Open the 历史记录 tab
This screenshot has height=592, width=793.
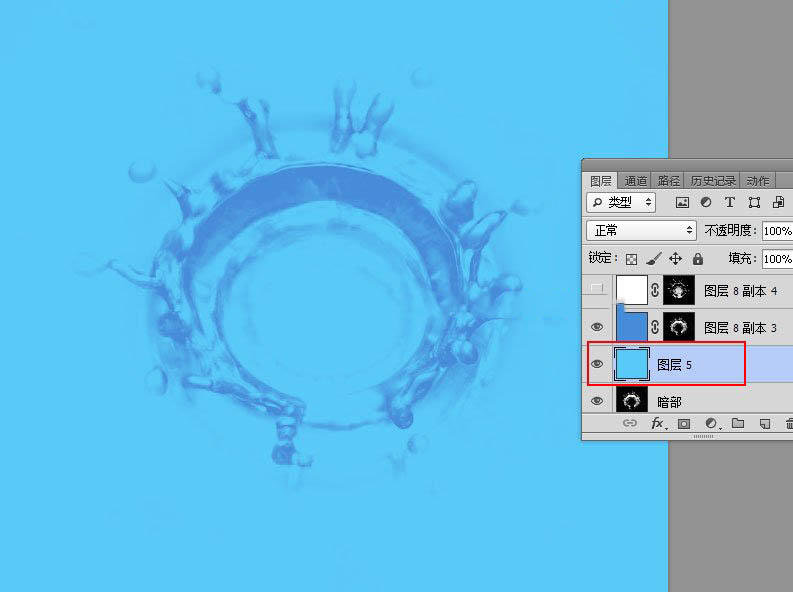713,181
